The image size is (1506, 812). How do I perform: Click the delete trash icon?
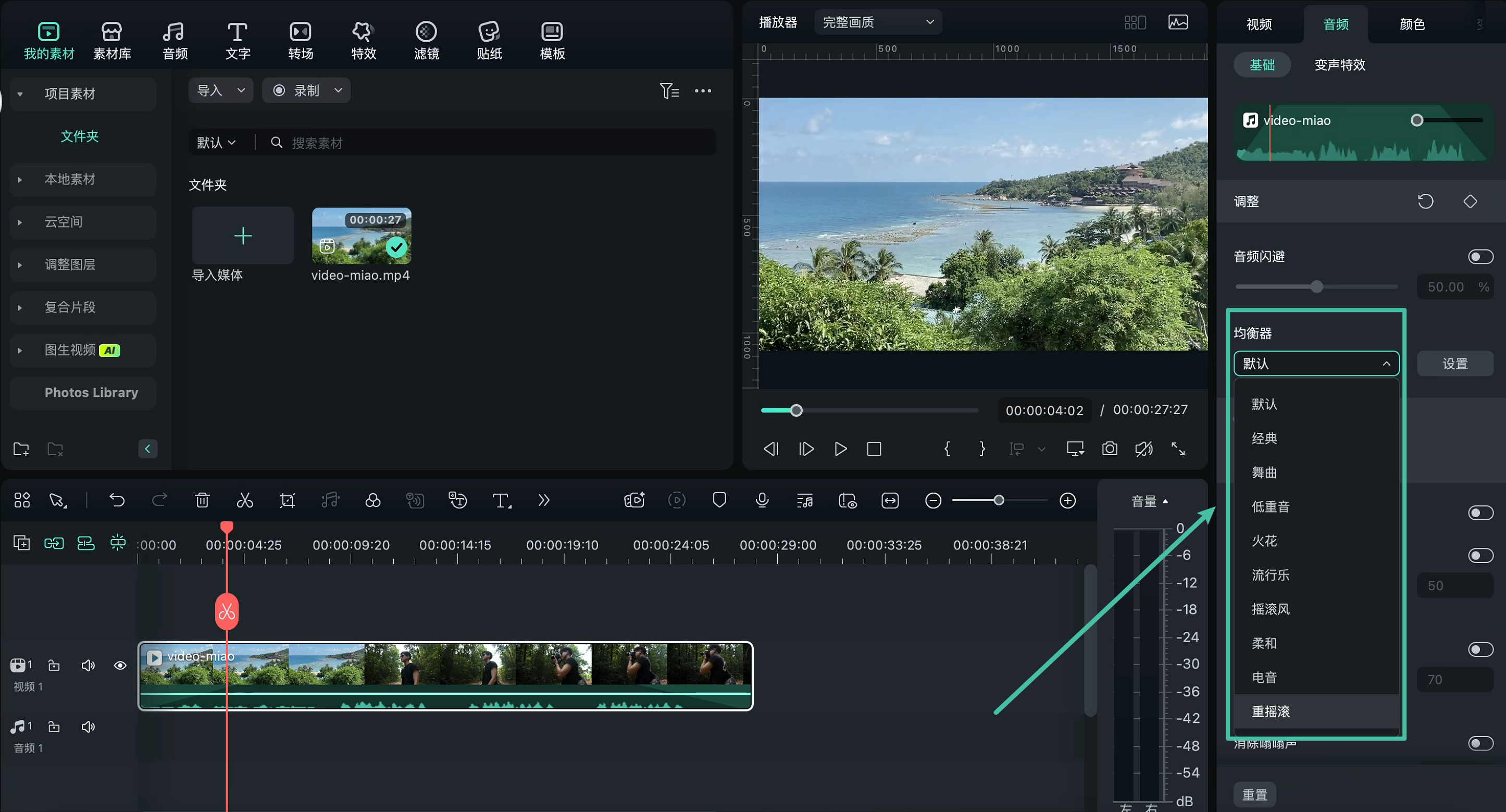pos(202,501)
